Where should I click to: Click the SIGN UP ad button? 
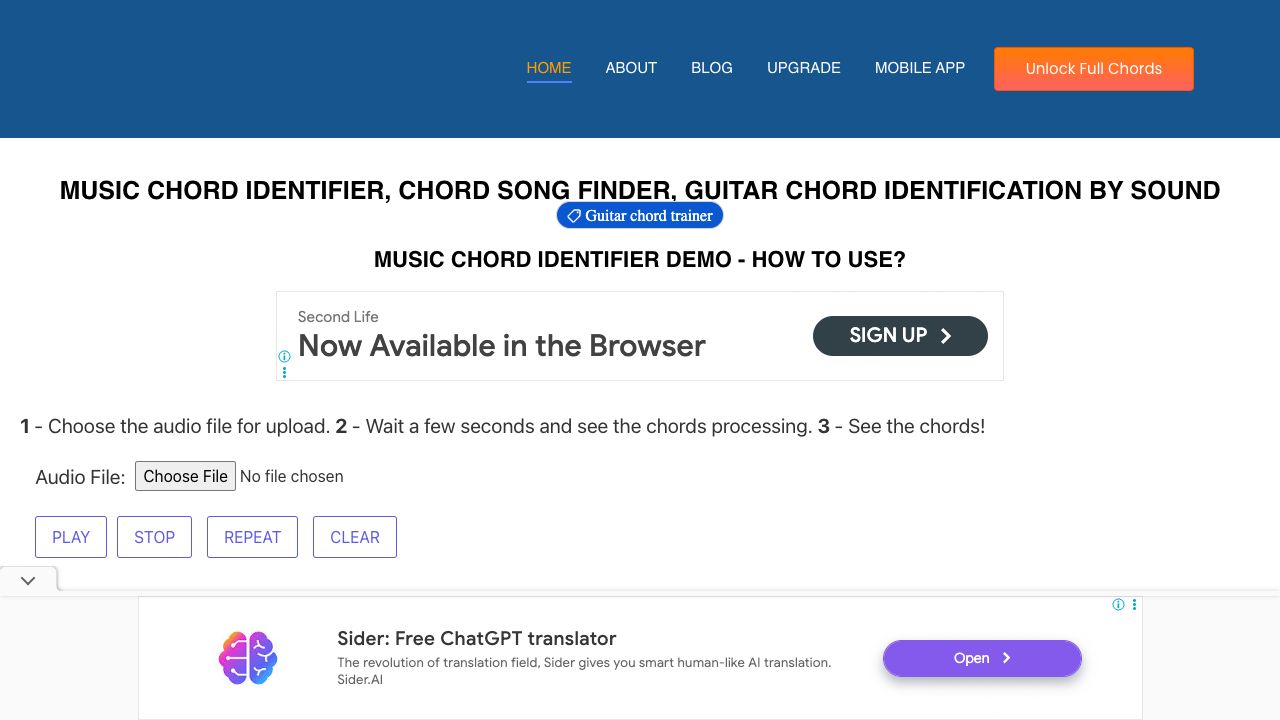(x=900, y=336)
